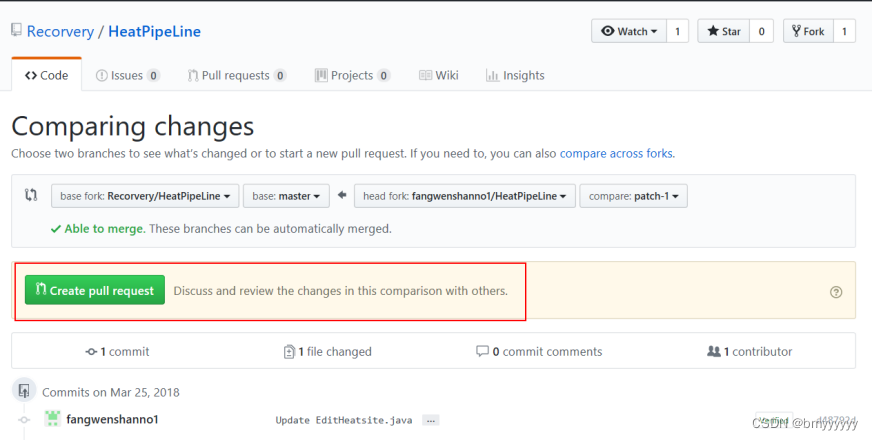Screen dimensions: 873x440
Task: Click the star icon in Star button
Action: (713, 31)
